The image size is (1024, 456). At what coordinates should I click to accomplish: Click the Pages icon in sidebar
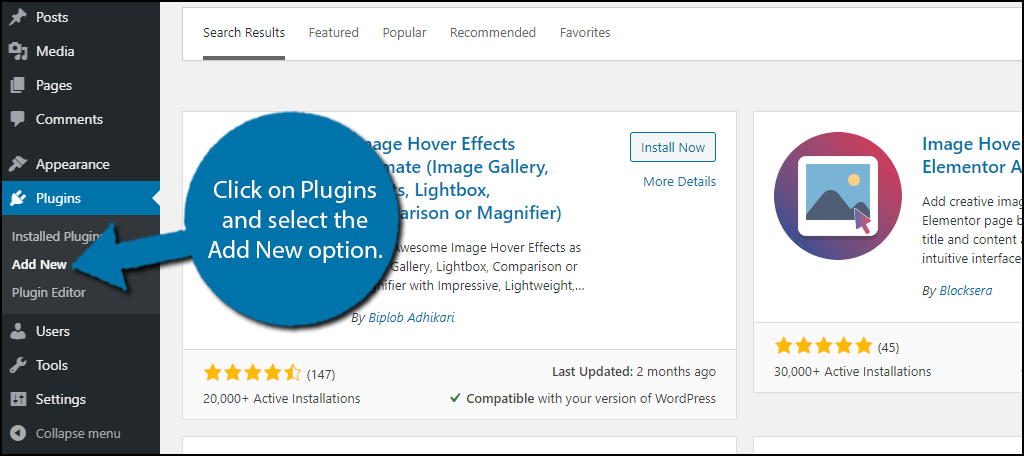click(x=18, y=85)
